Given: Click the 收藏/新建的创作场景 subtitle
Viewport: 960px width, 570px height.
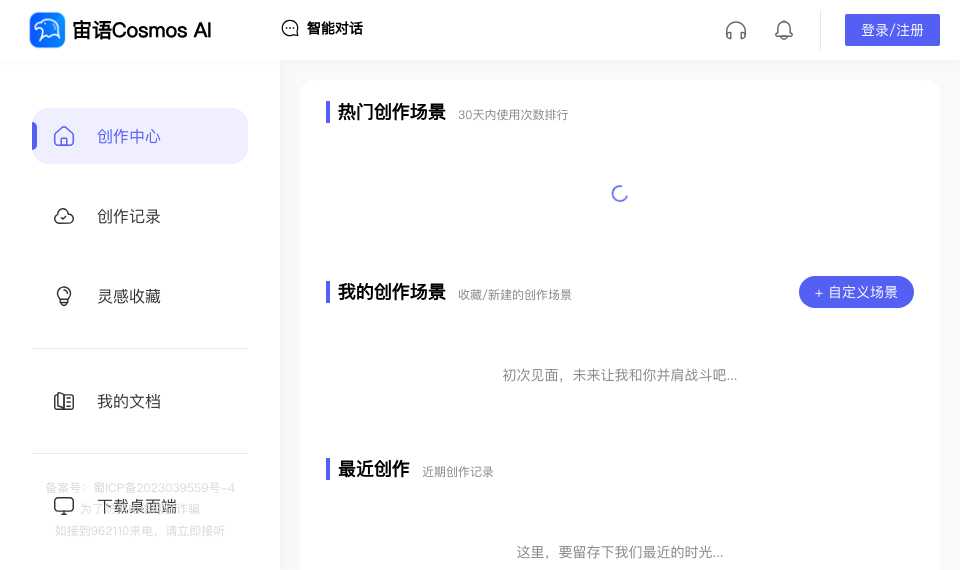Looking at the screenshot, I should 515,294.
